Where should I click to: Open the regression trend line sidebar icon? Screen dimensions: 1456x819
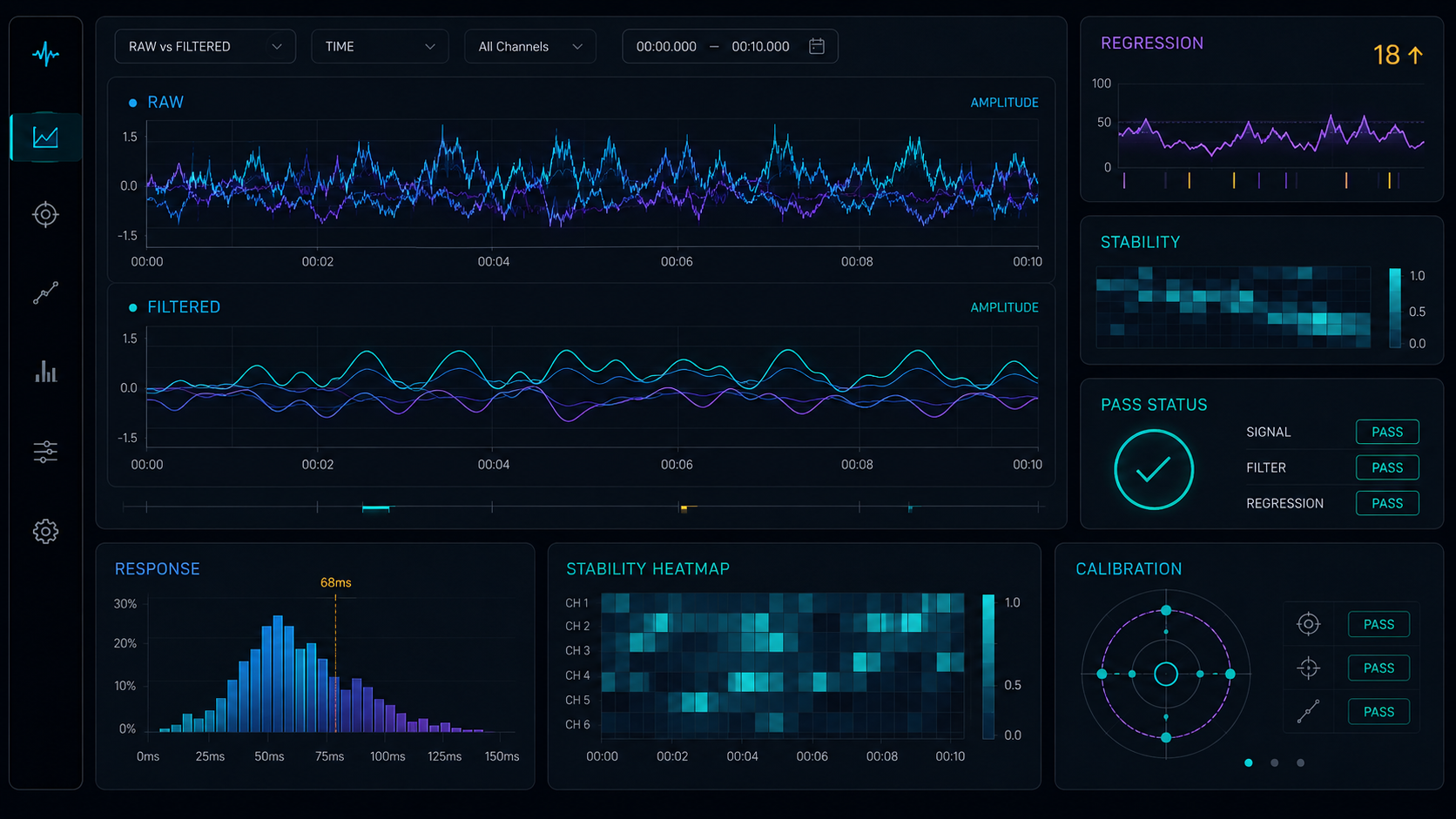point(45,292)
